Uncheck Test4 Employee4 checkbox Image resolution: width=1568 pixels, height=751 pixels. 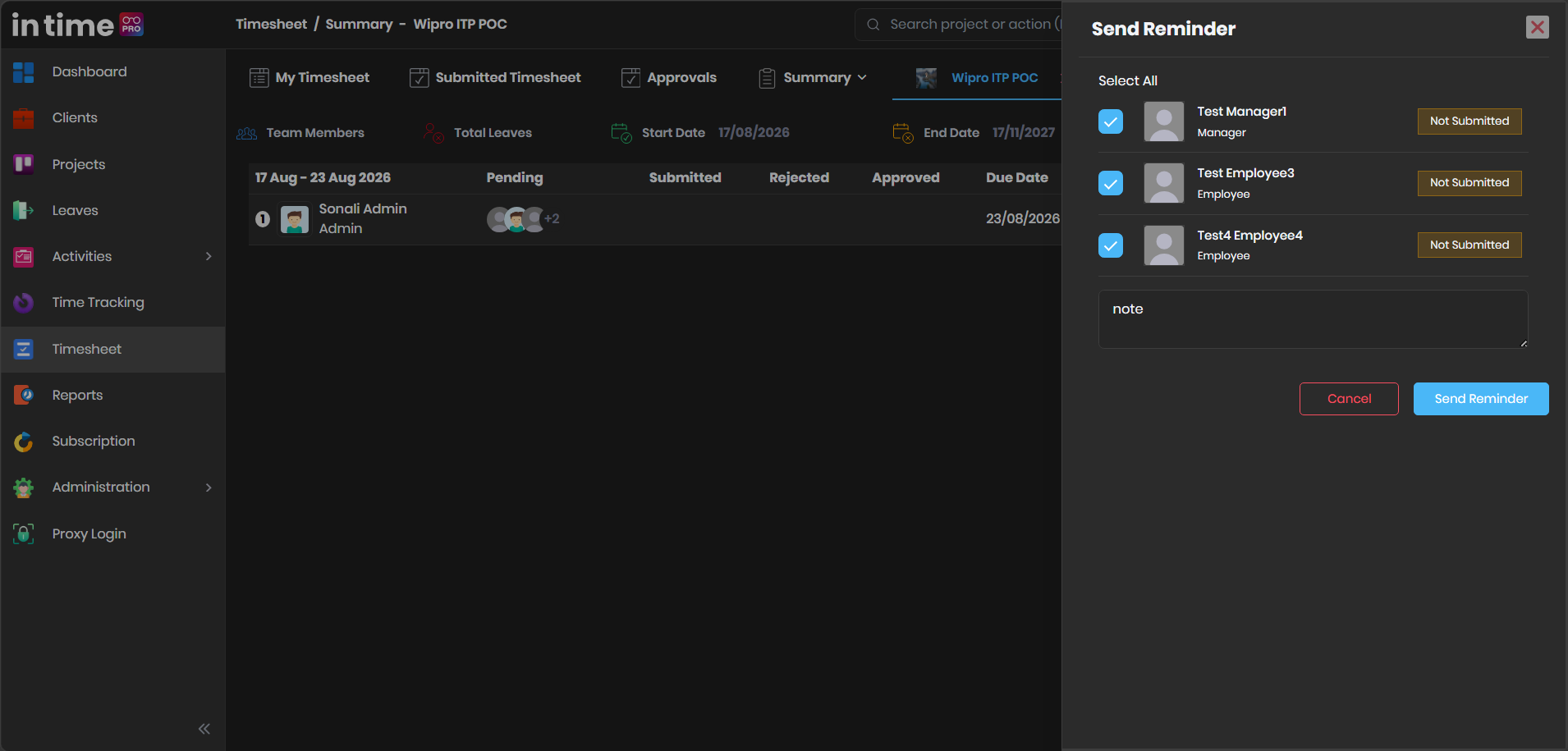tap(1111, 245)
